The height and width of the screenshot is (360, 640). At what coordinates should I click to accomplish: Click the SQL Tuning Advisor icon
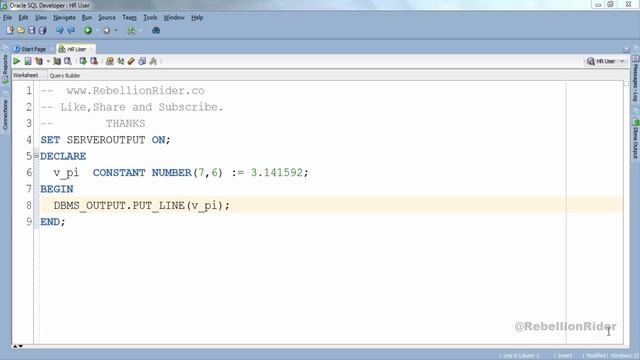(68, 61)
